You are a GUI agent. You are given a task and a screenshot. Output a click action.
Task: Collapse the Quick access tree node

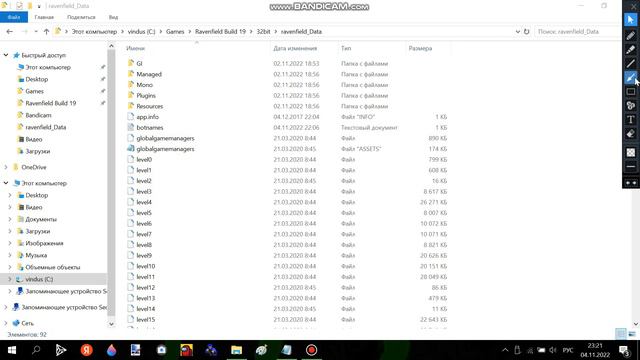pos(6,55)
